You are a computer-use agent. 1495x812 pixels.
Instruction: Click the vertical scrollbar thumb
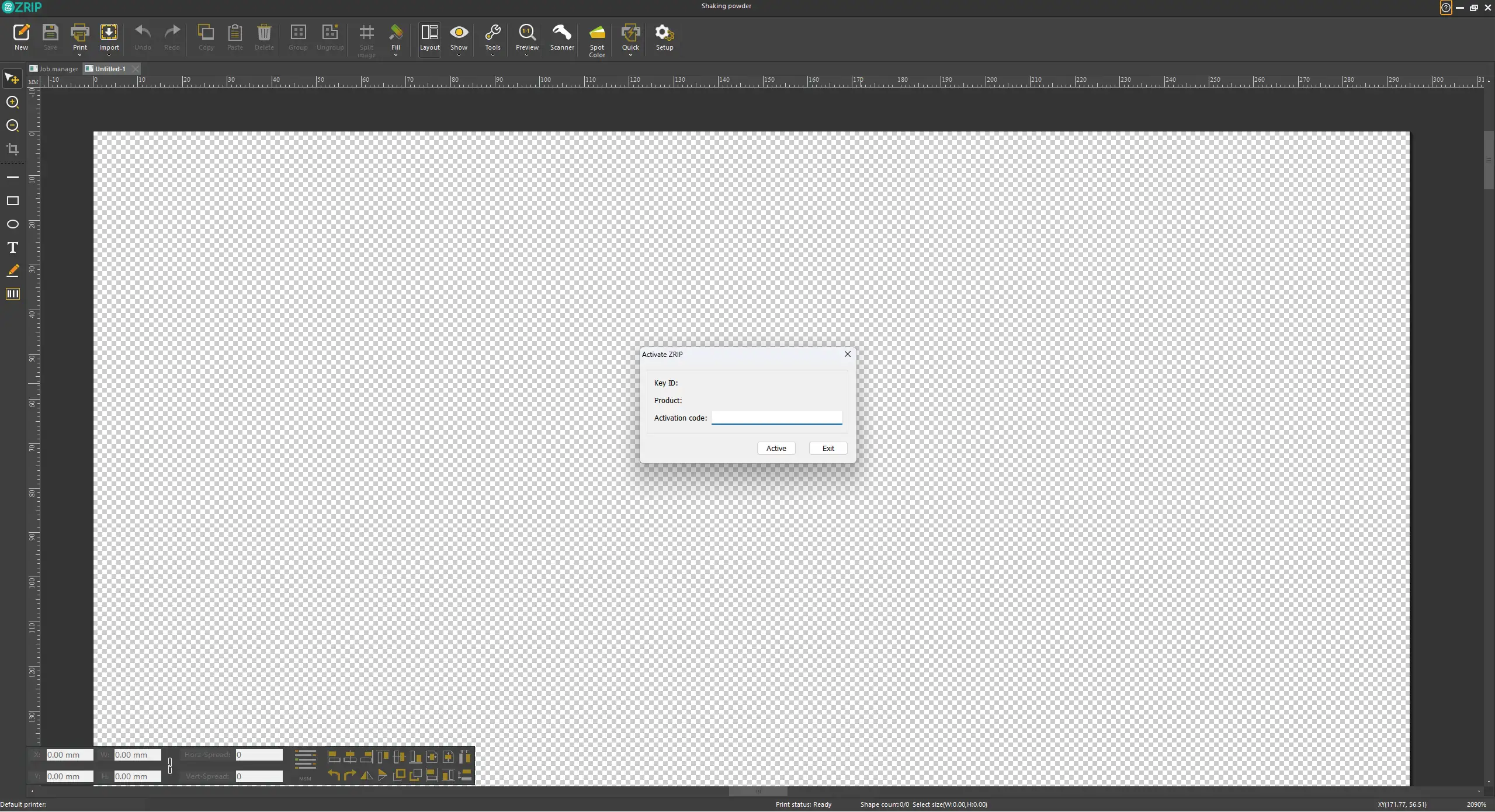[x=1489, y=160]
